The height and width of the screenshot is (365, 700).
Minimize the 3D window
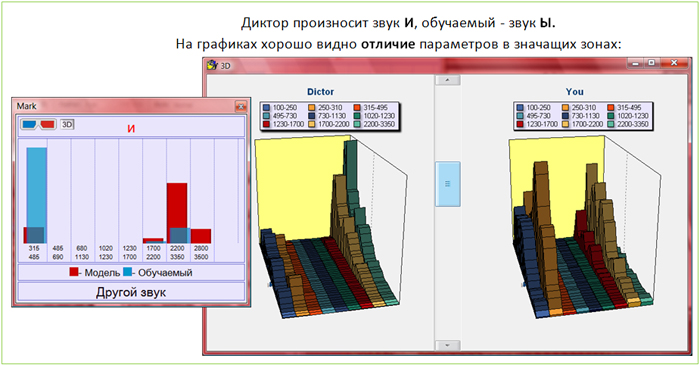coord(635,63)
